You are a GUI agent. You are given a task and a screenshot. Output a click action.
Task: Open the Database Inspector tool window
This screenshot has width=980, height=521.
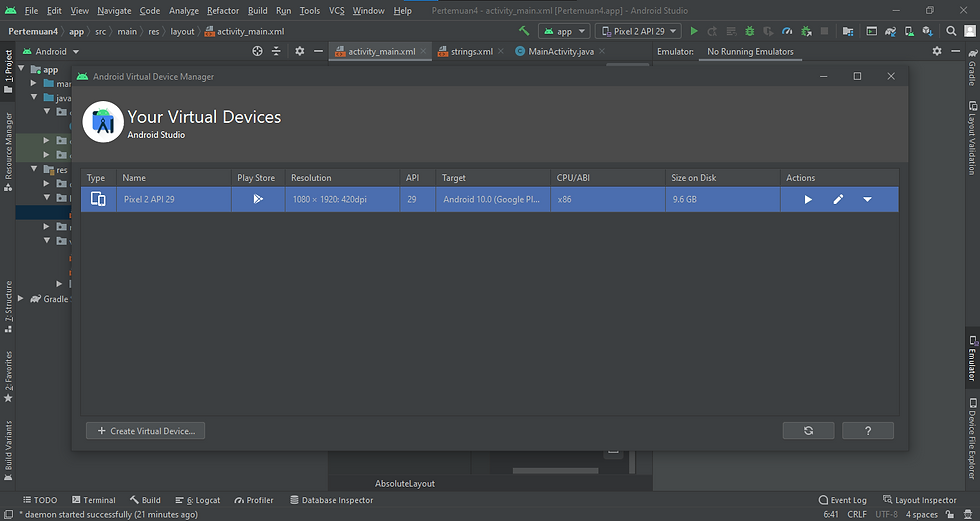pyautogui.click(x=332, y=500)
